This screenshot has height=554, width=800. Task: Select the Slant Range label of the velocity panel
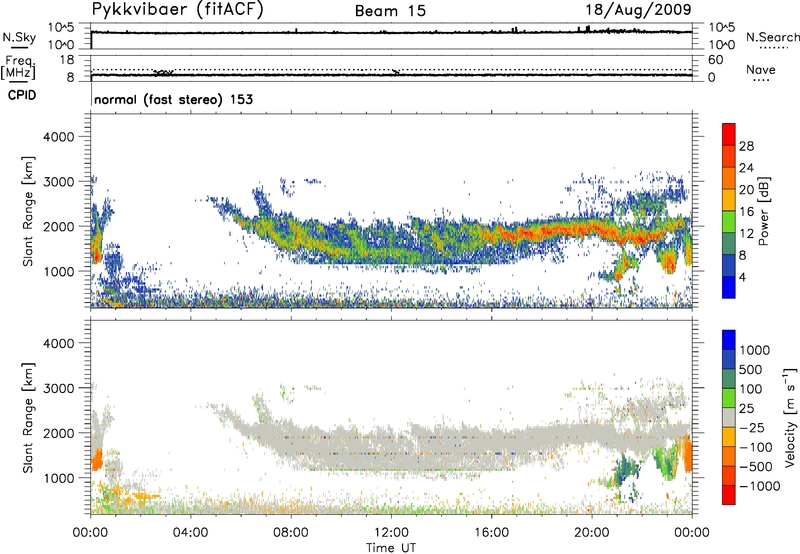(x=28, y=418)
